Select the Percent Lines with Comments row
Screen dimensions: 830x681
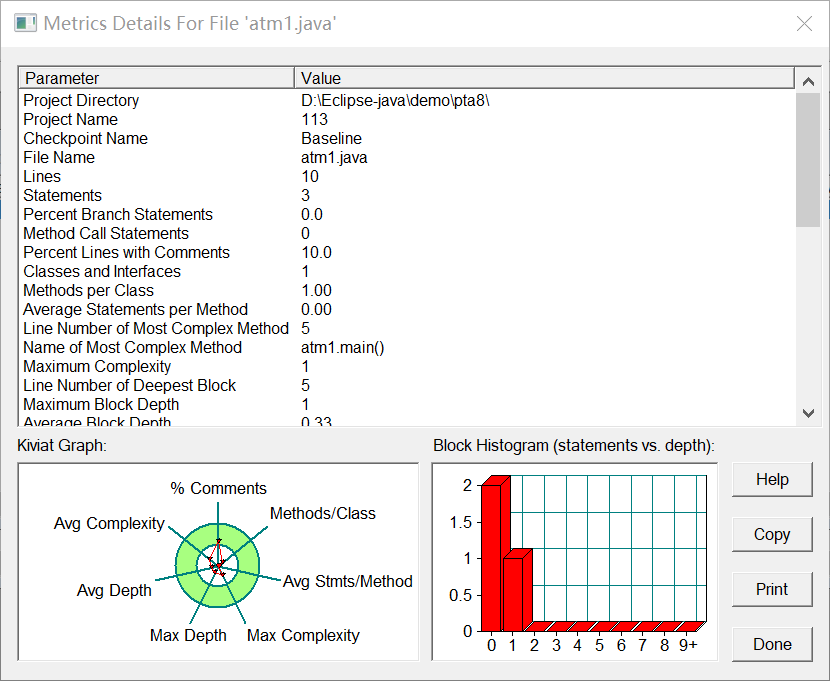tap(408, 253)
